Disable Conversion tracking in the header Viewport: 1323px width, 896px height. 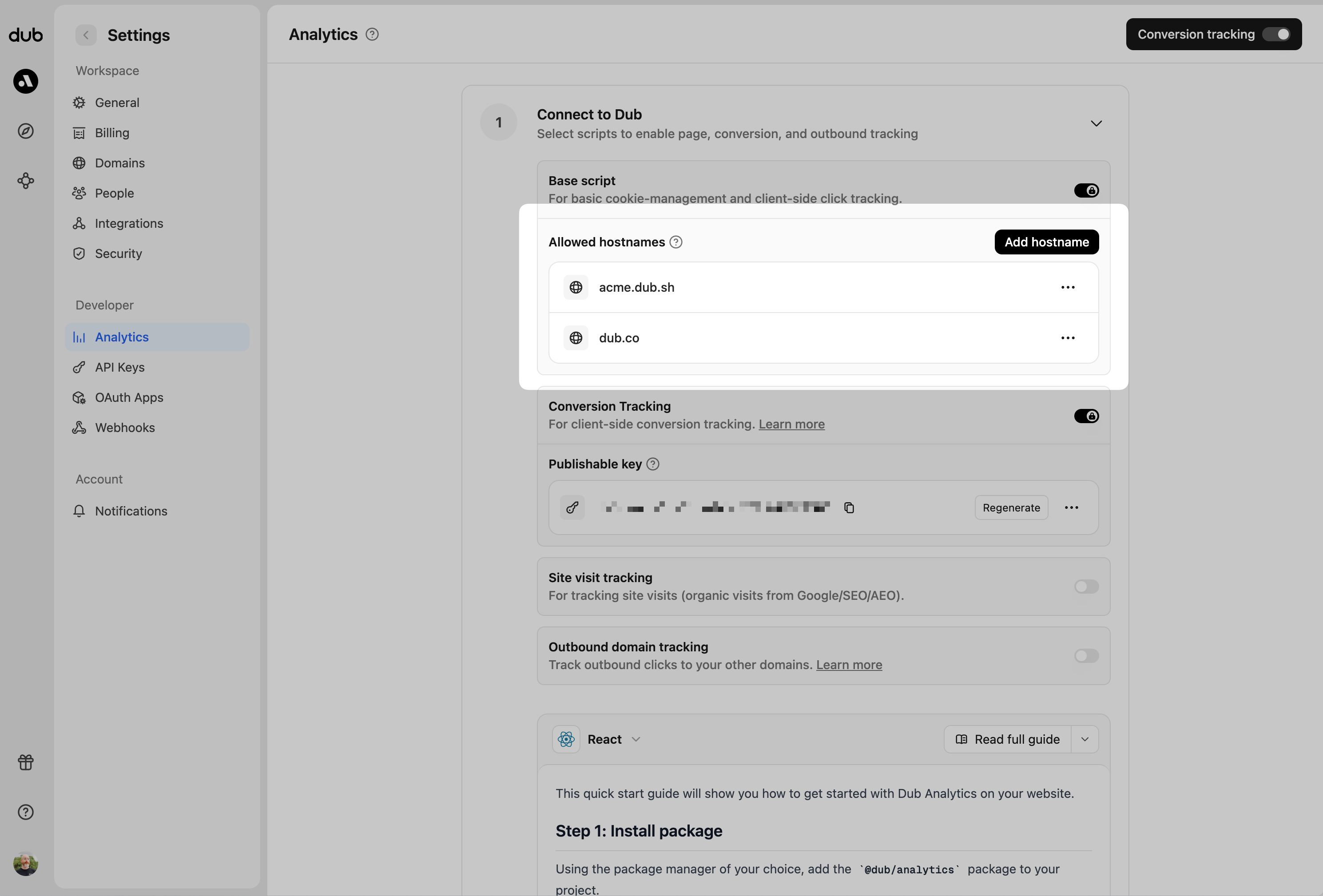coord(1277,34)
